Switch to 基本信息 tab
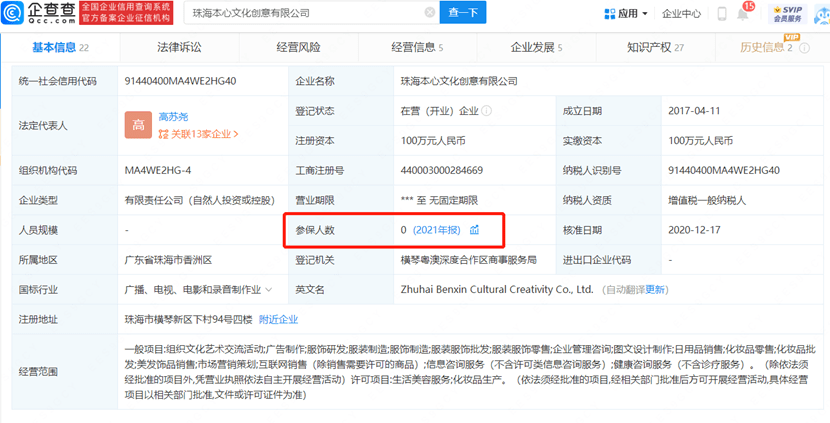The width and height of the screenshot is (830, 423). (x=60, y=48)
